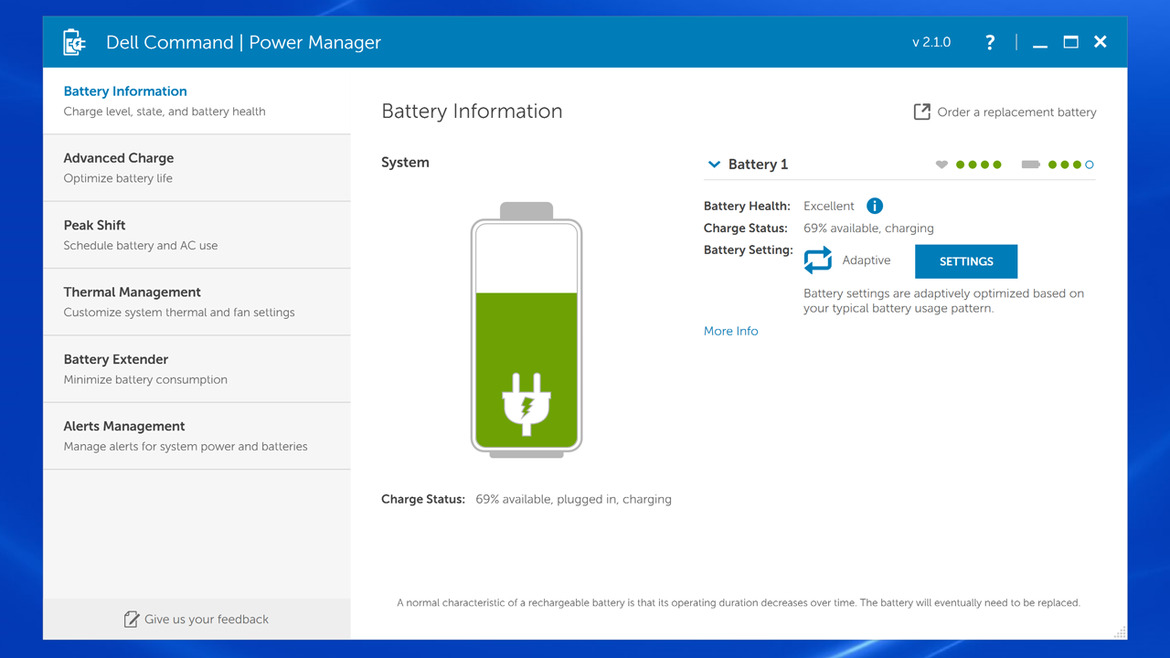
Task: Collapse the Battery 1 section chevron
Action: click(x=714, y=164)
